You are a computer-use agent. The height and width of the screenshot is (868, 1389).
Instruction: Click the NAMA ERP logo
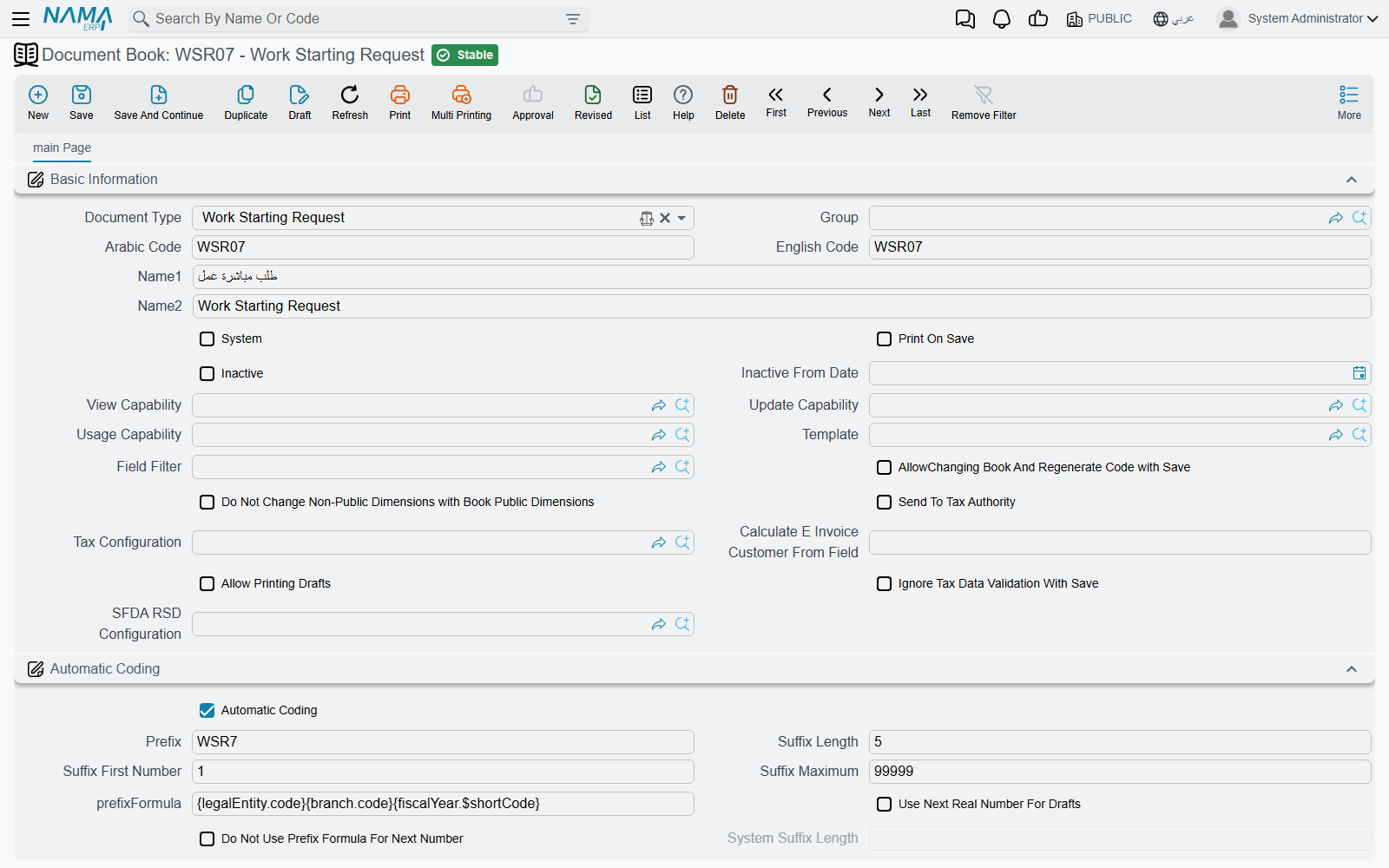point(78,18)
